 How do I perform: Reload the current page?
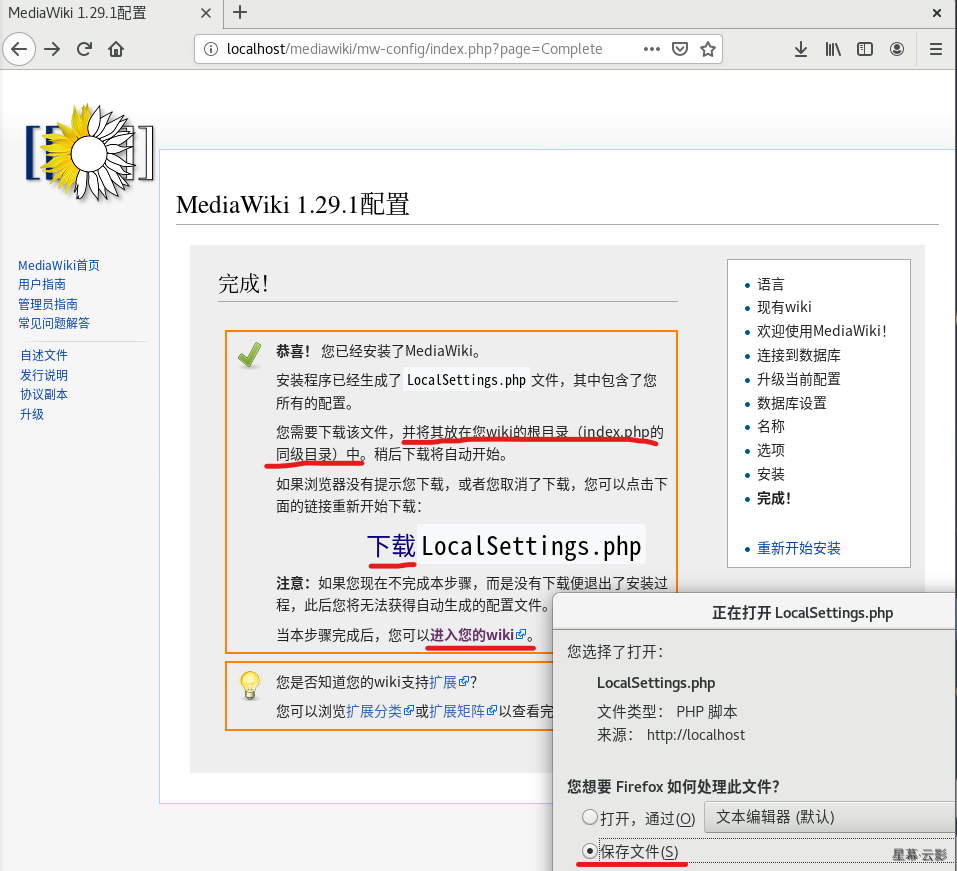[x=85, y=49]
